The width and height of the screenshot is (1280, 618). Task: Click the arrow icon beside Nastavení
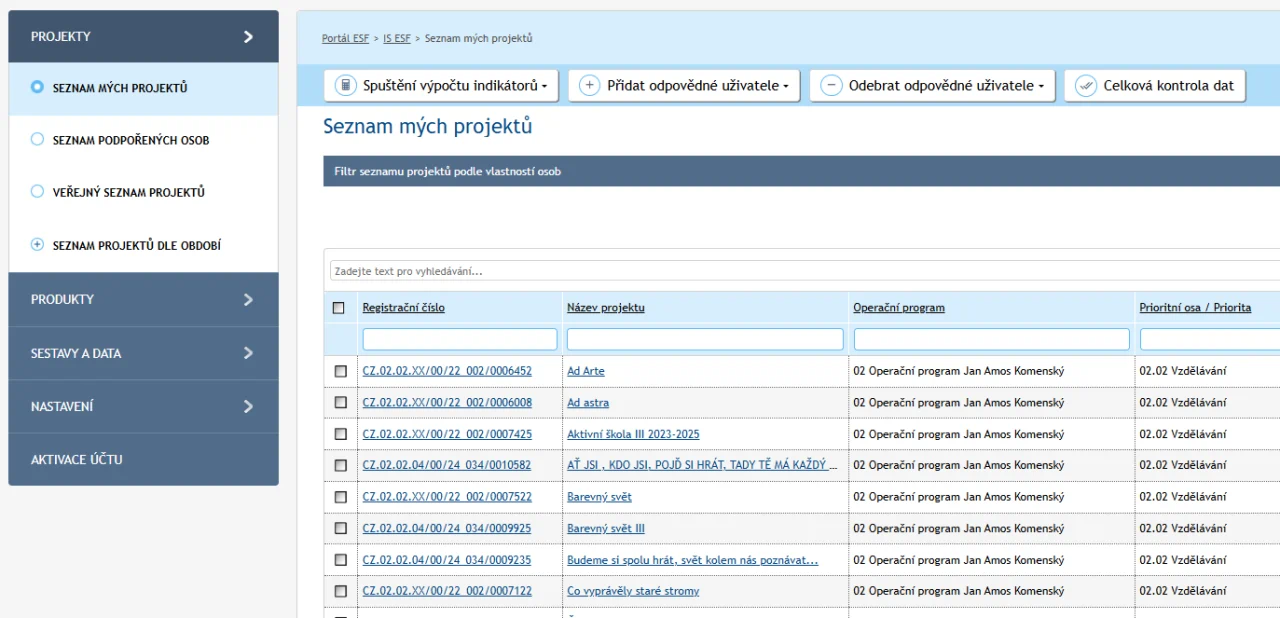pyautogui.click(x=248, y=407)
